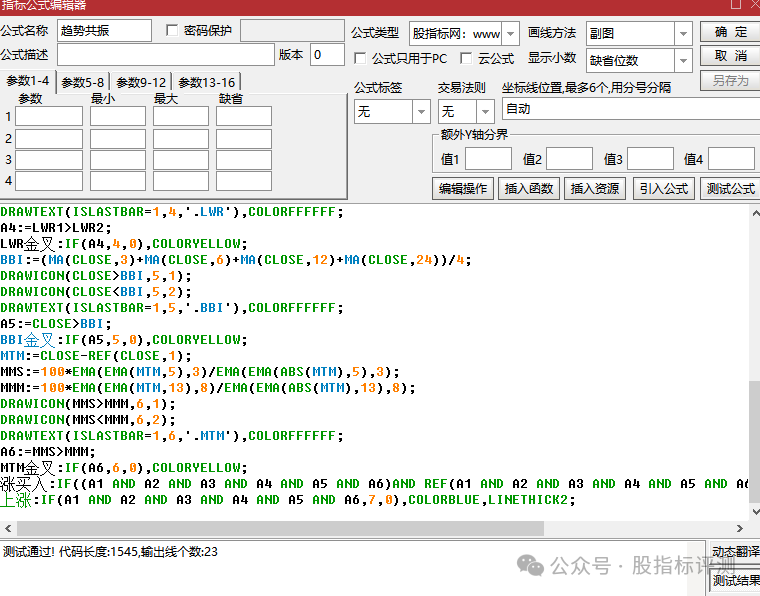Open the 交易法则 dropdown

pos(485,111)
